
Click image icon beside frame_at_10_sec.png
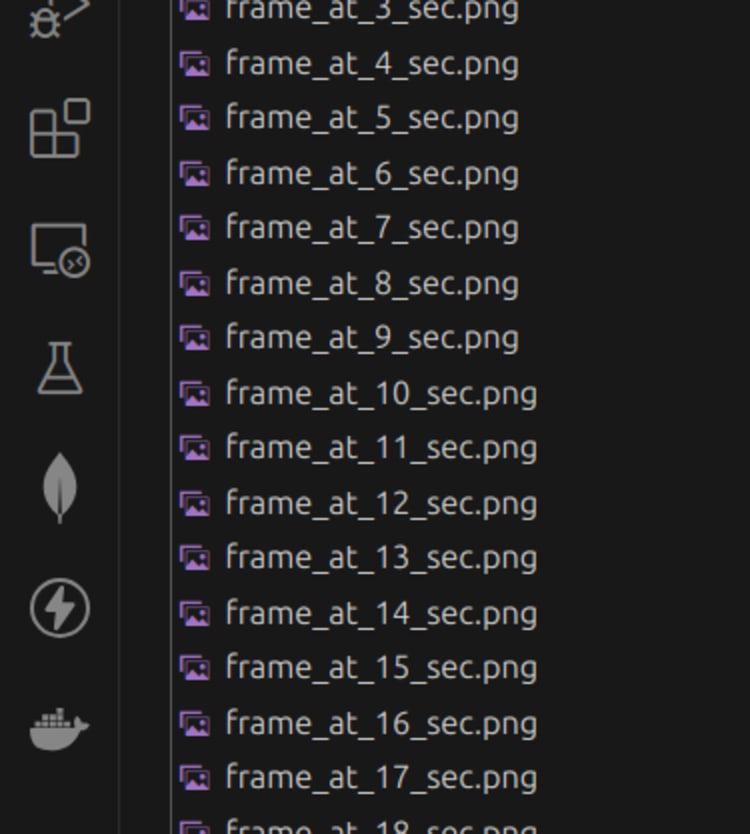195,394
